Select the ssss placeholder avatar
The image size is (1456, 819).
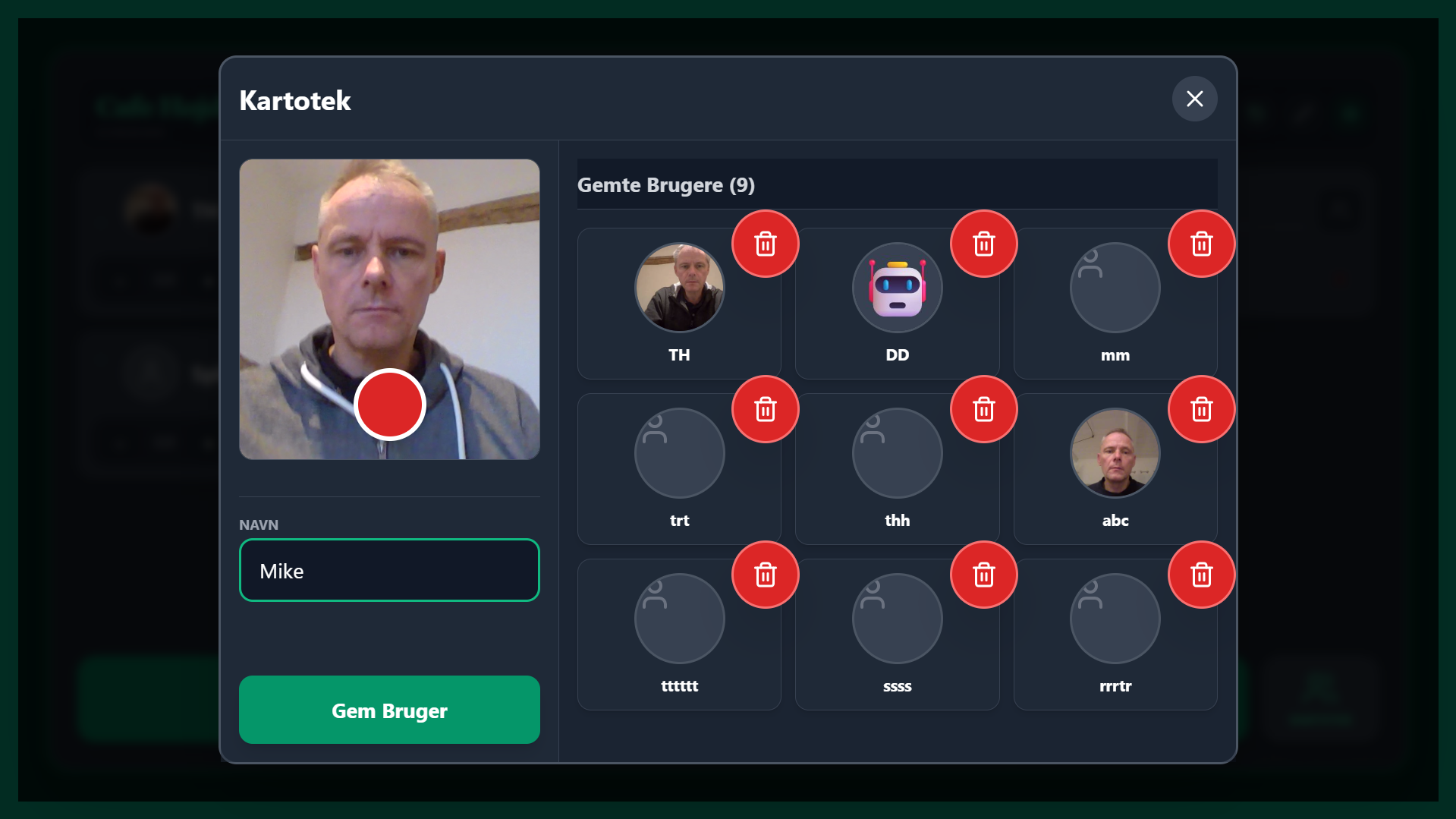point(897,619)
